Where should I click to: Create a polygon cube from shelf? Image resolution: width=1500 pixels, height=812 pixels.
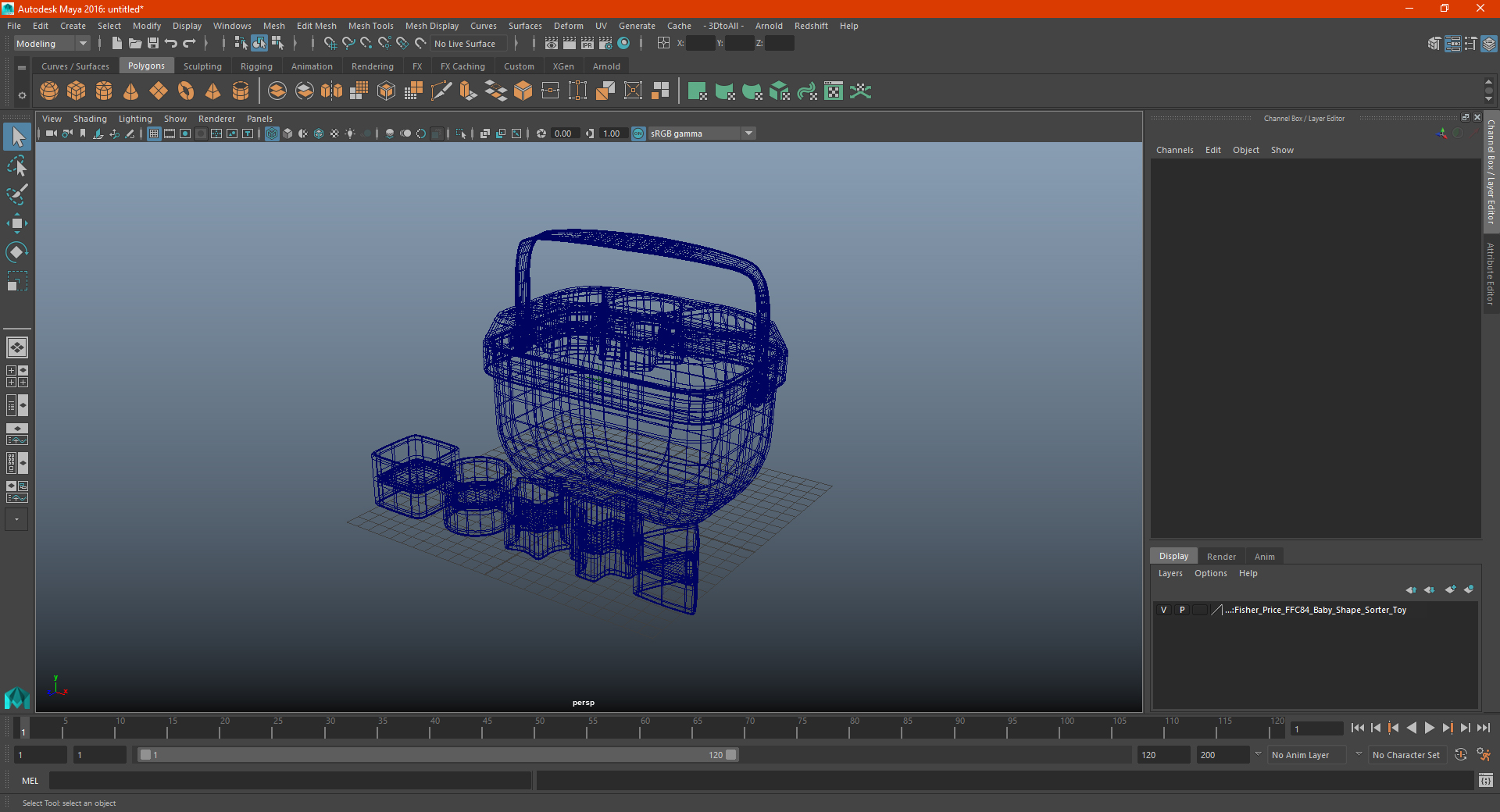(77, 91)
